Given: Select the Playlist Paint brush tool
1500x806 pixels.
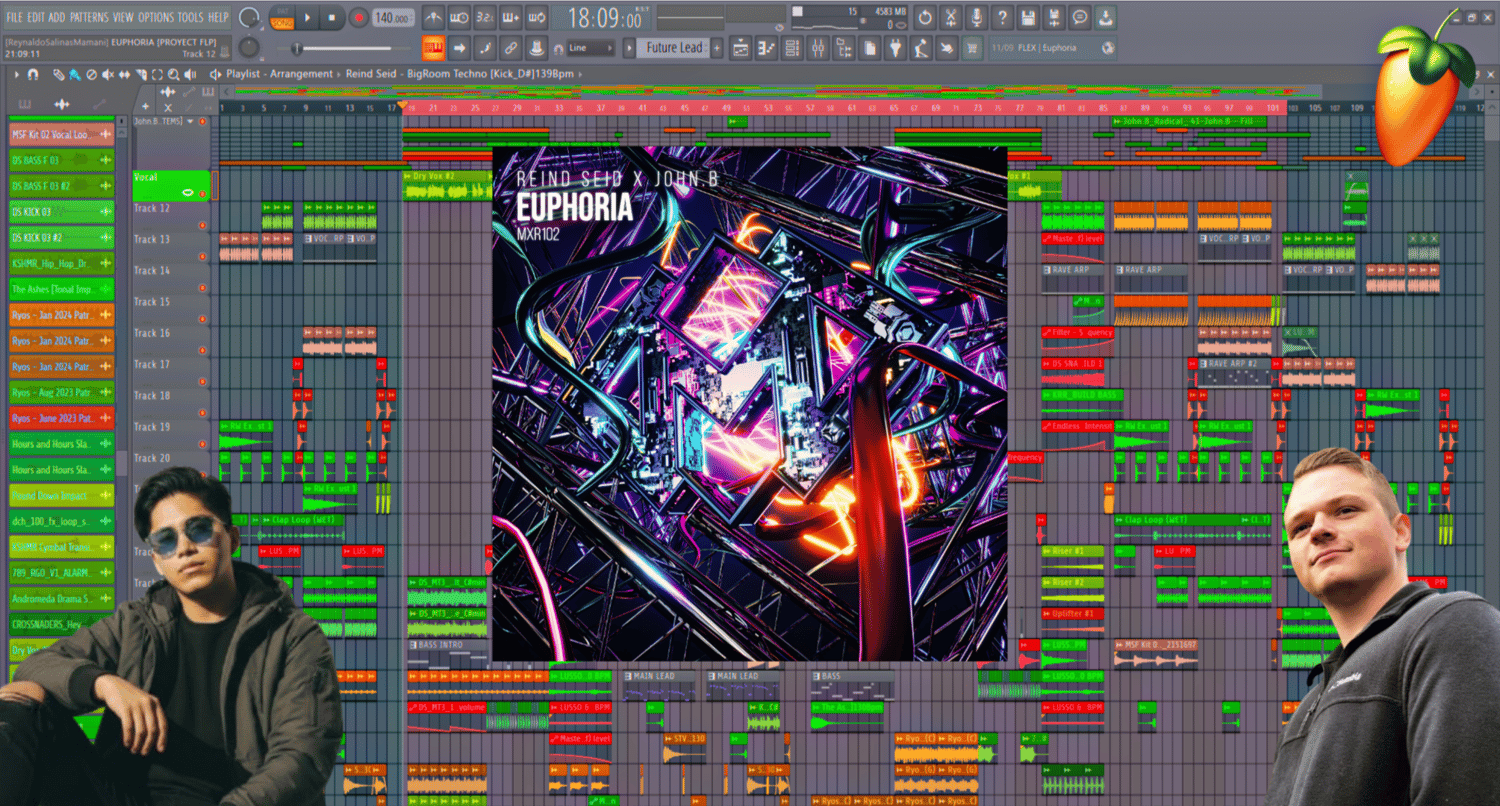Looking at the screenshot, I should pos(74,74).
